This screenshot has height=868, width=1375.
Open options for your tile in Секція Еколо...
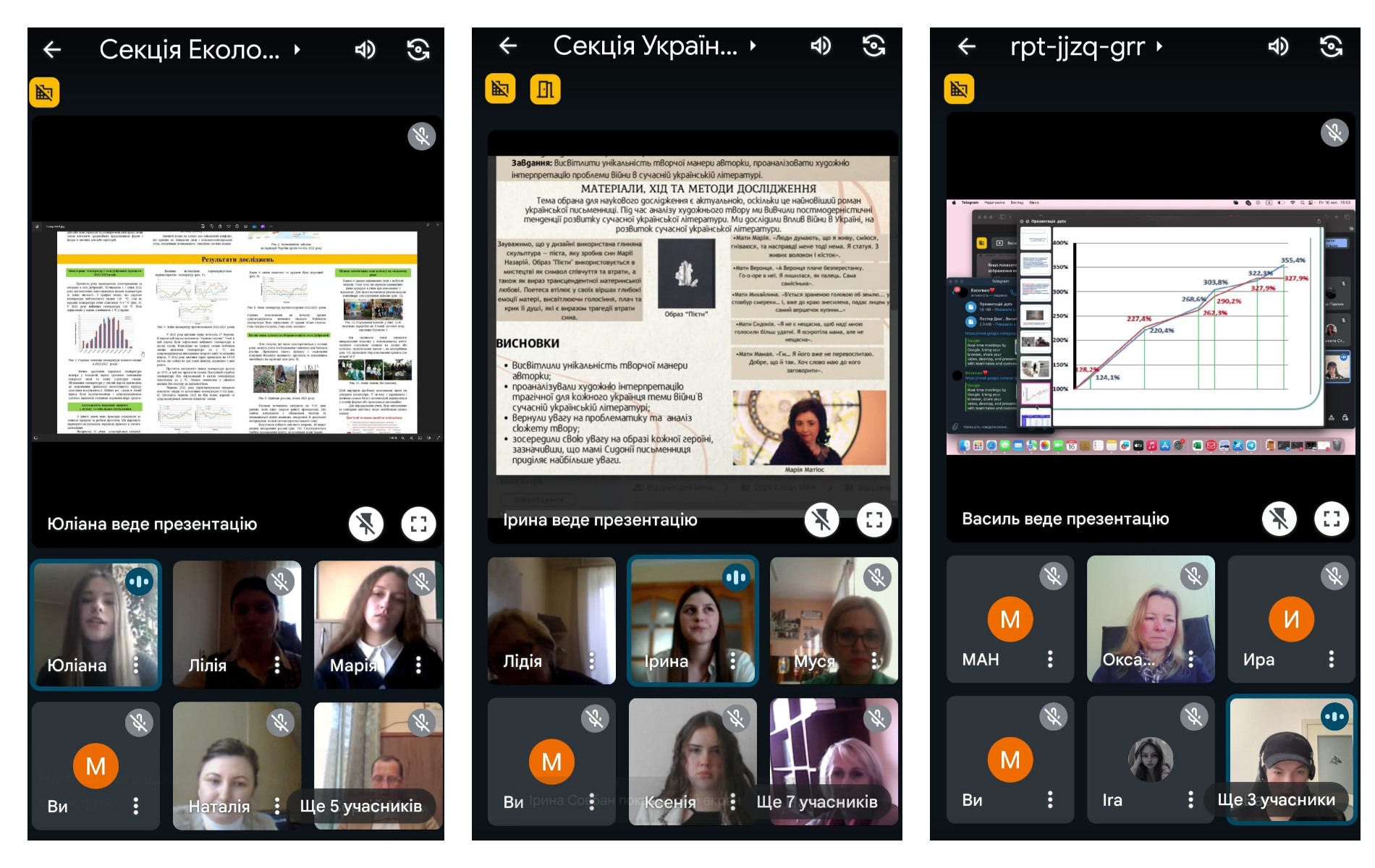(x=136, y=806)
